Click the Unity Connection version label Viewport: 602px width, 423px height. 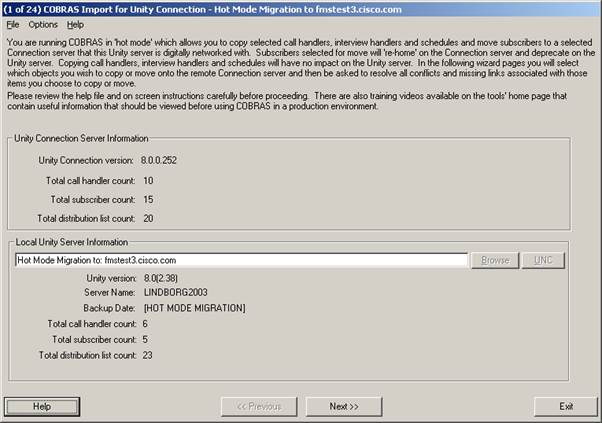tap(86, 160)
